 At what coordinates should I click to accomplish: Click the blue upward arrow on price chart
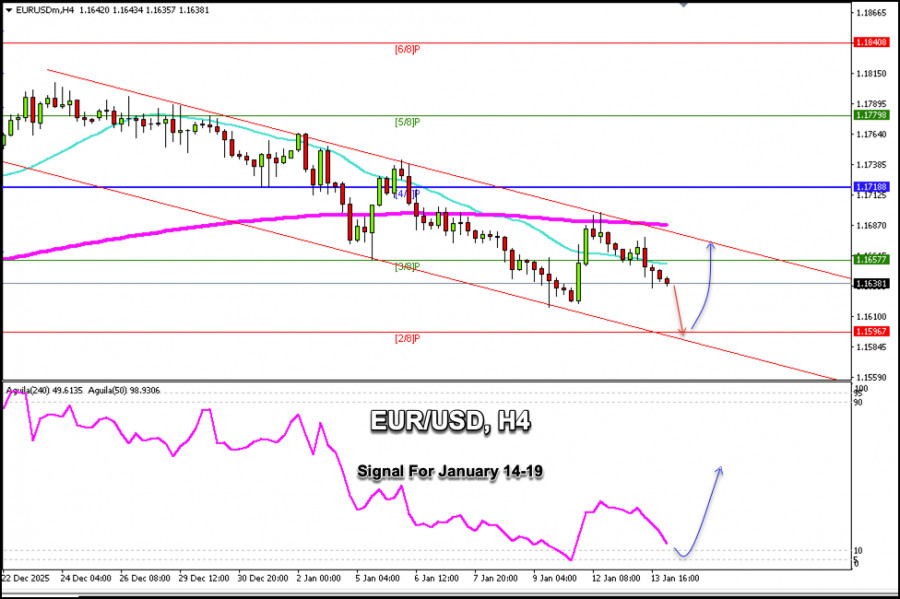[704, 285]
